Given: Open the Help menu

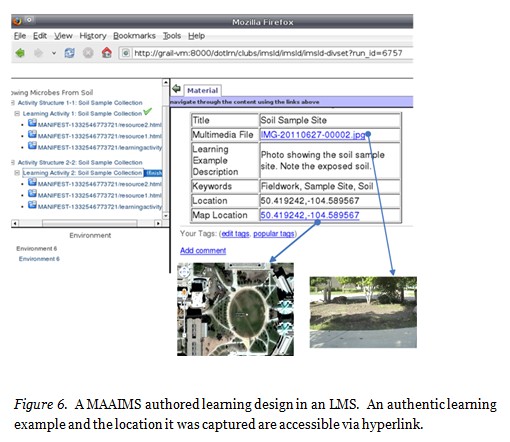Looking at the screenshot, I should point(196,36).
